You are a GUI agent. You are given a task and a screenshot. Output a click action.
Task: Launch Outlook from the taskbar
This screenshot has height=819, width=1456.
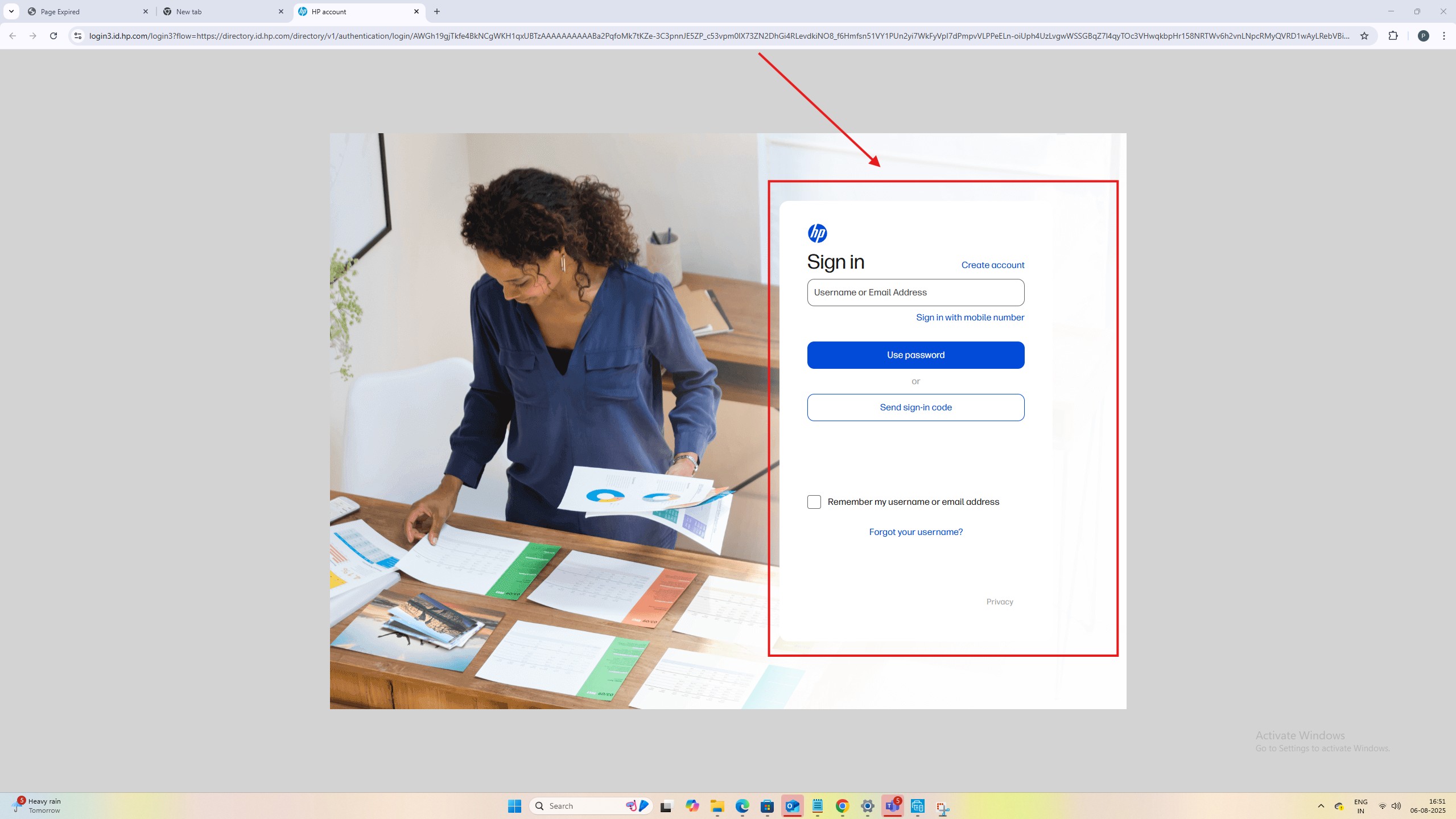coord(792,806)
